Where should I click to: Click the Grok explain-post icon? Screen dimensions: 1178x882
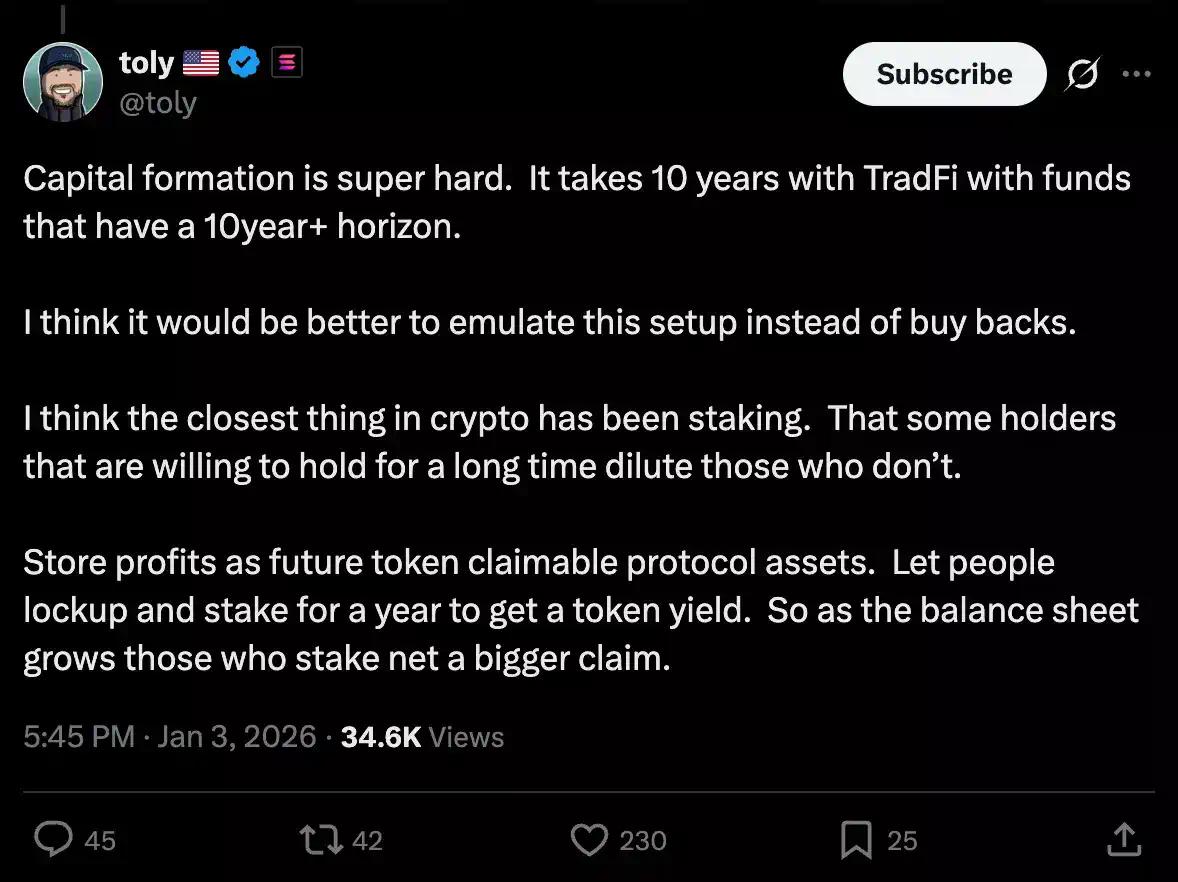click(1082, 75)
